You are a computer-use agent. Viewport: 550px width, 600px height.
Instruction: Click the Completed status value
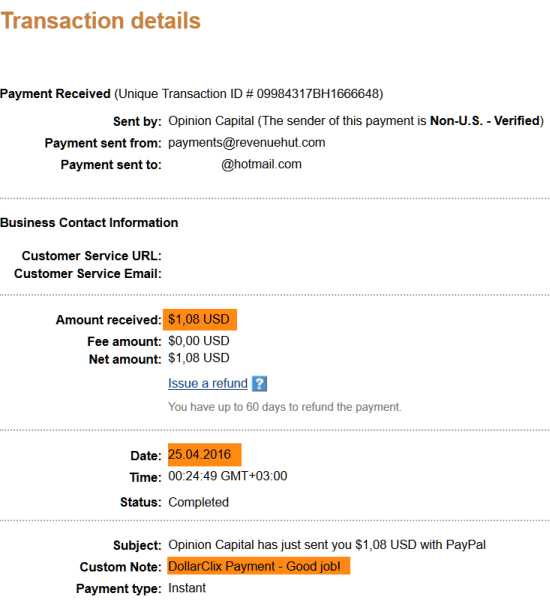[198, 502]
